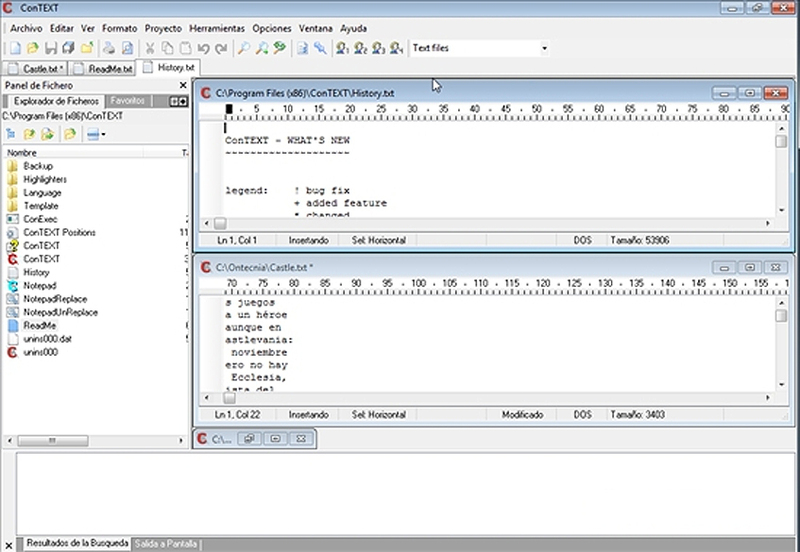Open Print Preview from the toolbar

point(127,48)
